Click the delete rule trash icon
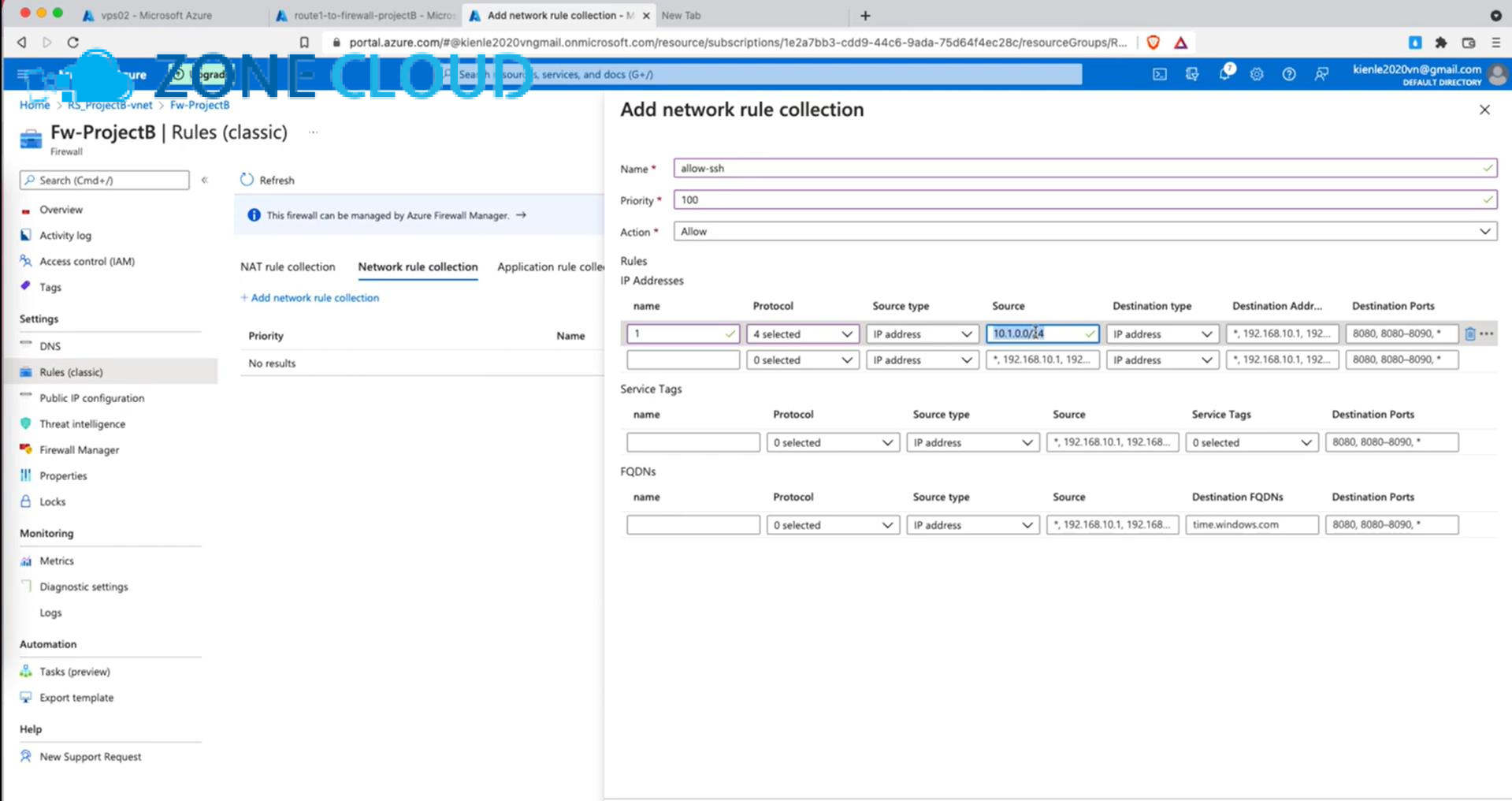1512x801 pixels. (x=1469, y=334)
